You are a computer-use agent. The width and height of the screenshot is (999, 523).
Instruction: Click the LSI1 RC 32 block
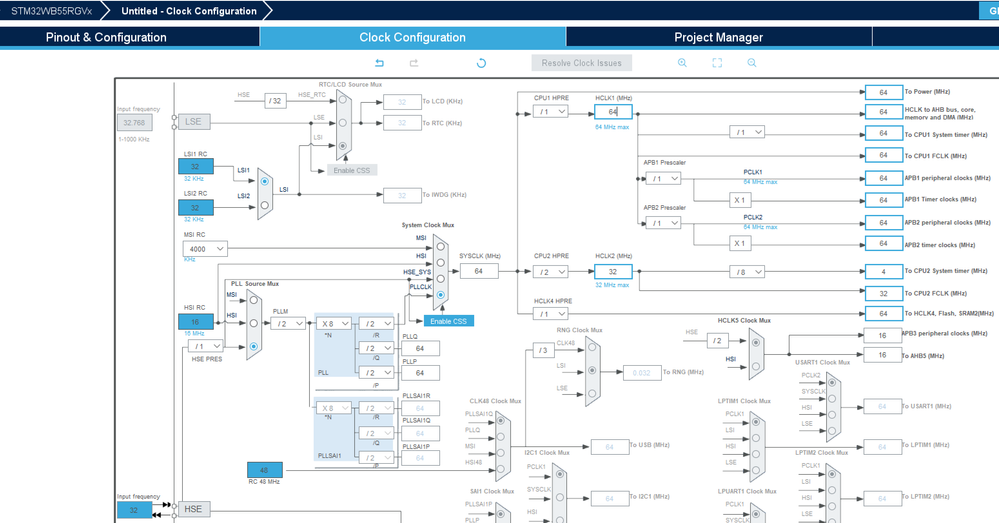(x=196, y=166)
